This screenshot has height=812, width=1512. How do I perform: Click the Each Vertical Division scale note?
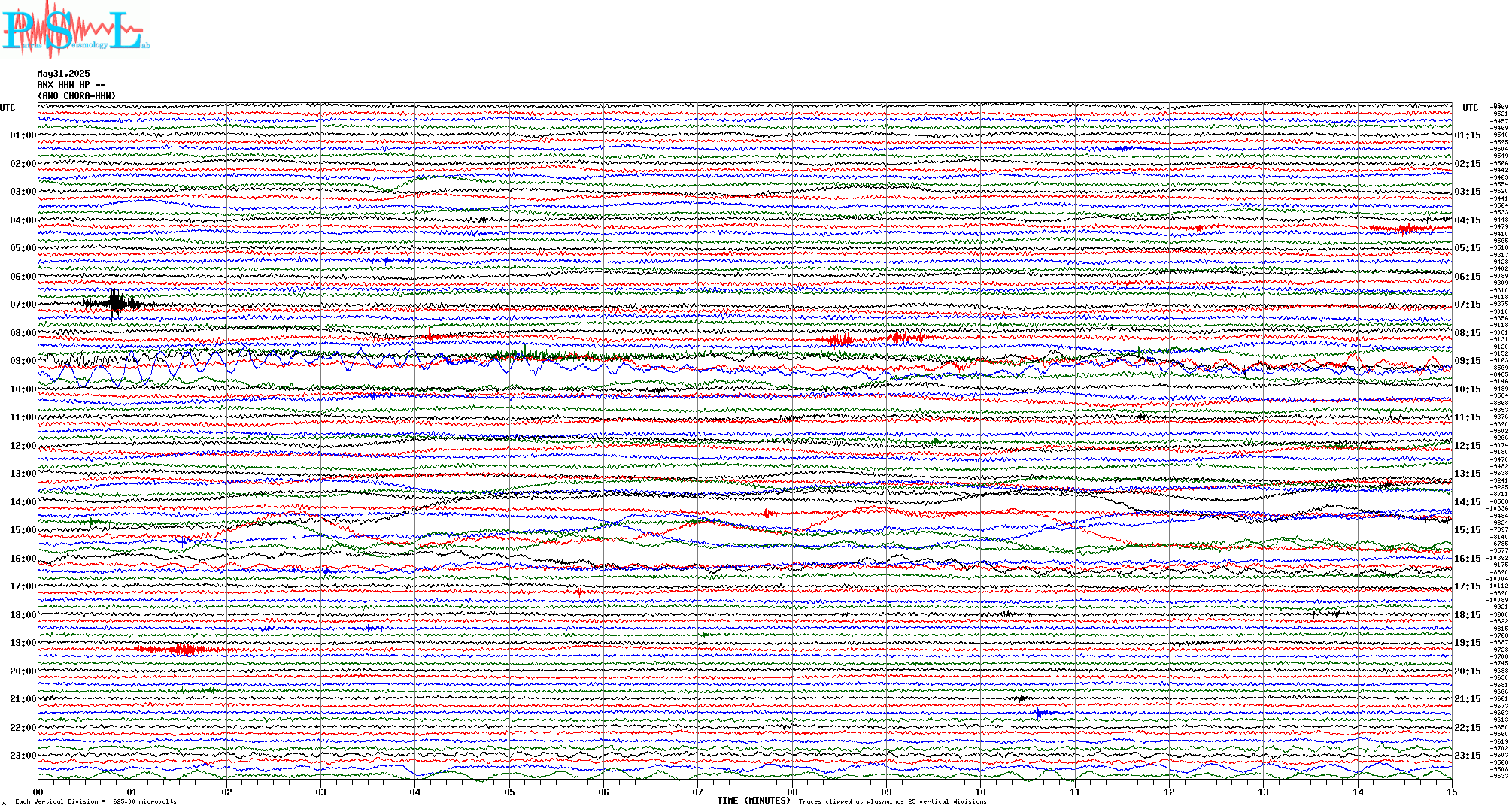pyautogui.click(x=96, y=801)
